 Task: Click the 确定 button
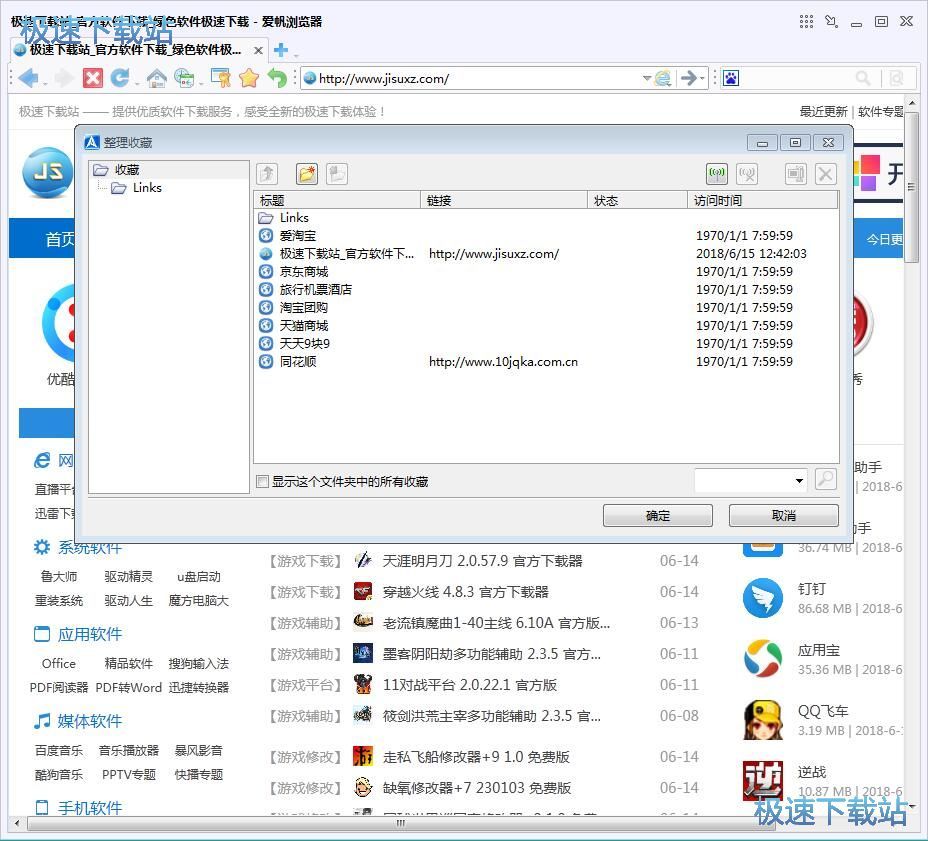(658, 515)
